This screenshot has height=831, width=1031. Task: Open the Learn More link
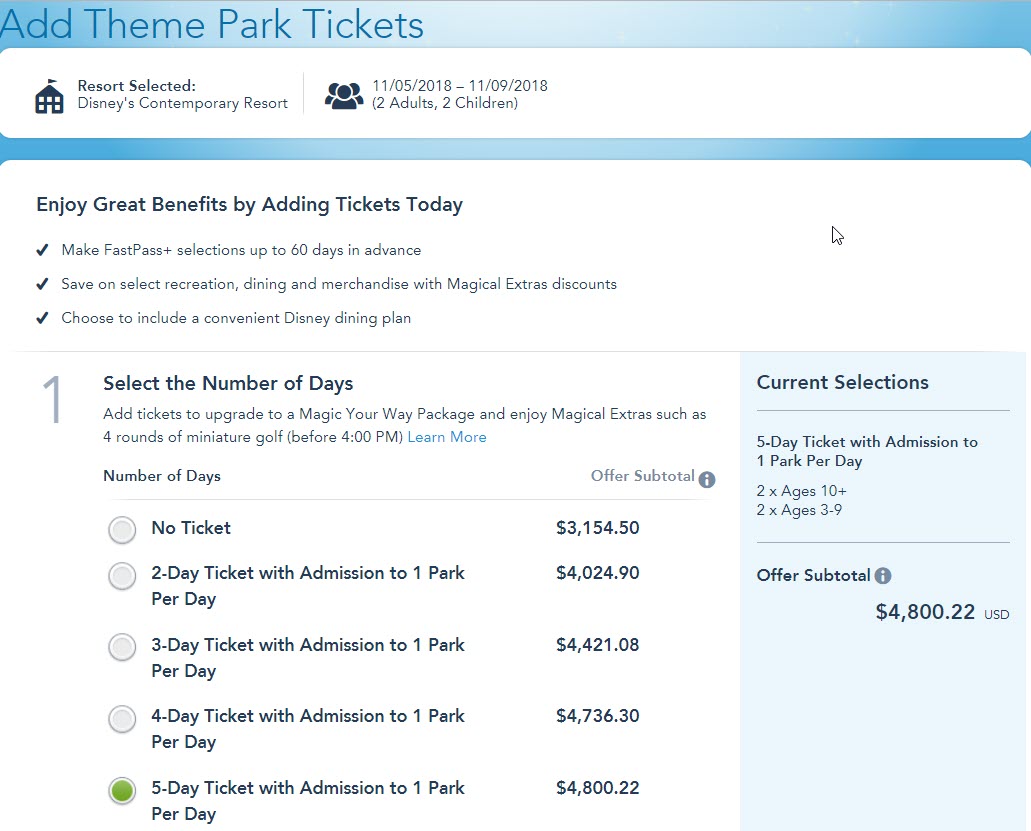pyautogui.click(x=447, y=437)
